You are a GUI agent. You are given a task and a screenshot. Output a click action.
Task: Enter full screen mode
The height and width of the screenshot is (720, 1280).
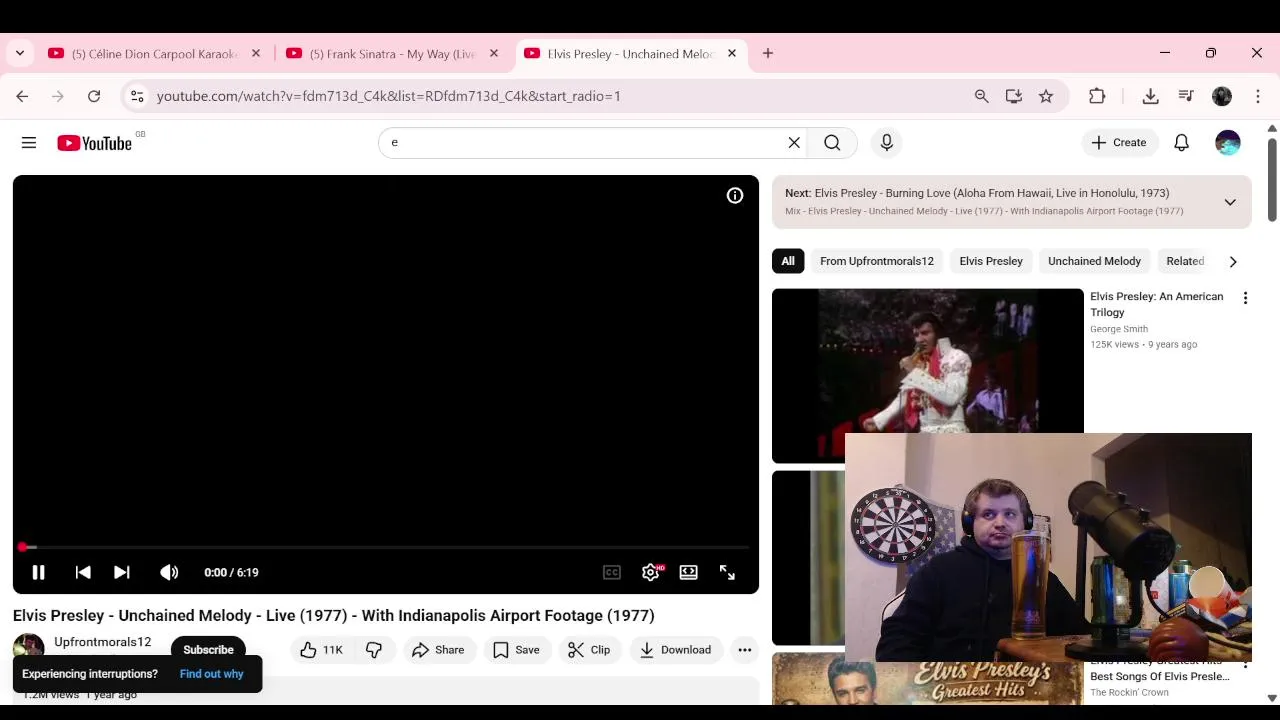(727, 573)
